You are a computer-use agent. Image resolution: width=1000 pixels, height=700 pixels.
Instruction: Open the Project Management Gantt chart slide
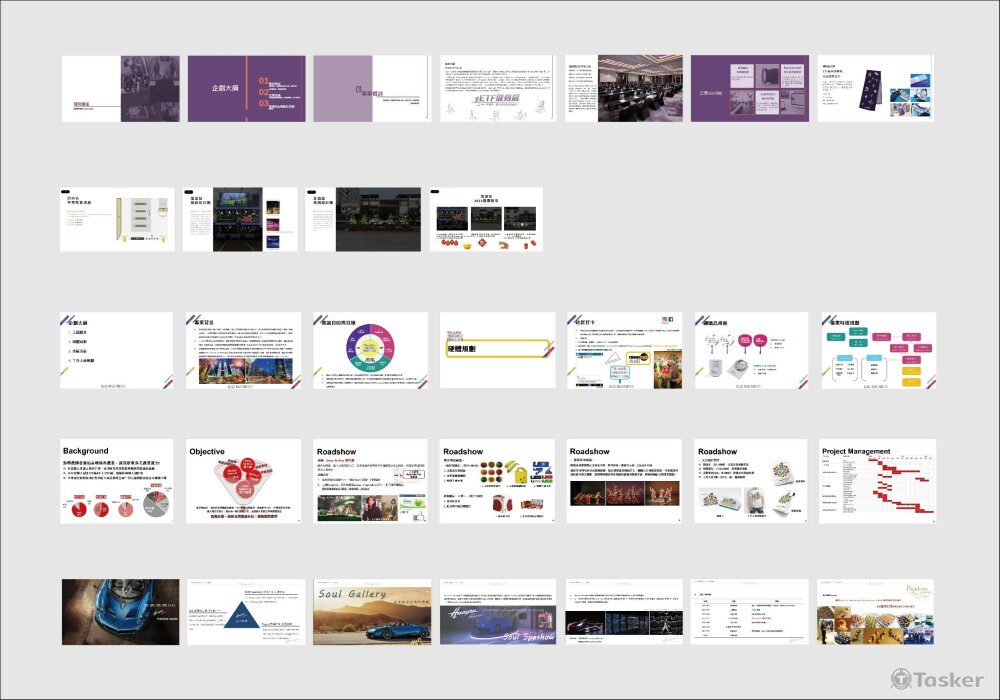tap(878, 481)
